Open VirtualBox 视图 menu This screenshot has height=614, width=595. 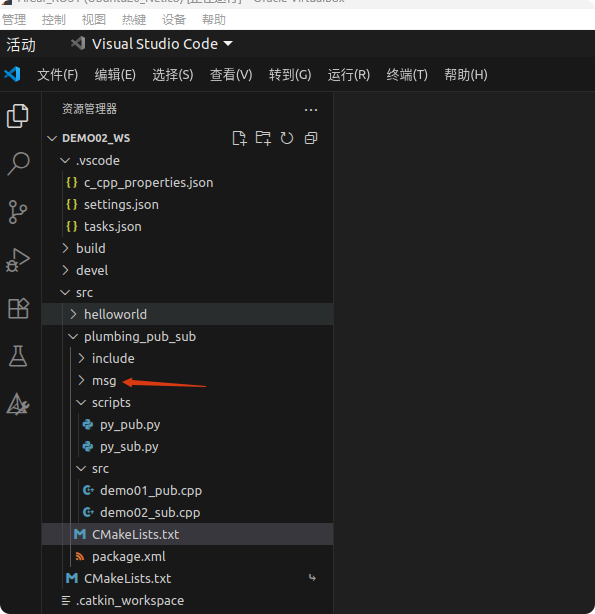pos(94,20)
